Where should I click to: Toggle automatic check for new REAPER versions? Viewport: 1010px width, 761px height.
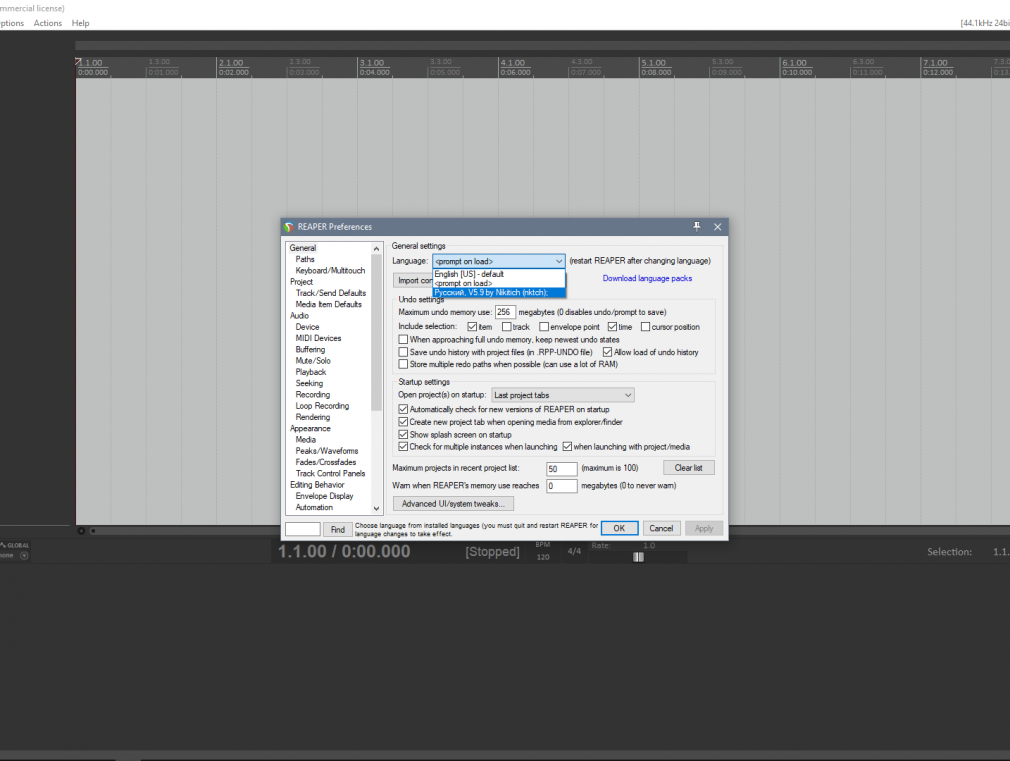(403, 409)
